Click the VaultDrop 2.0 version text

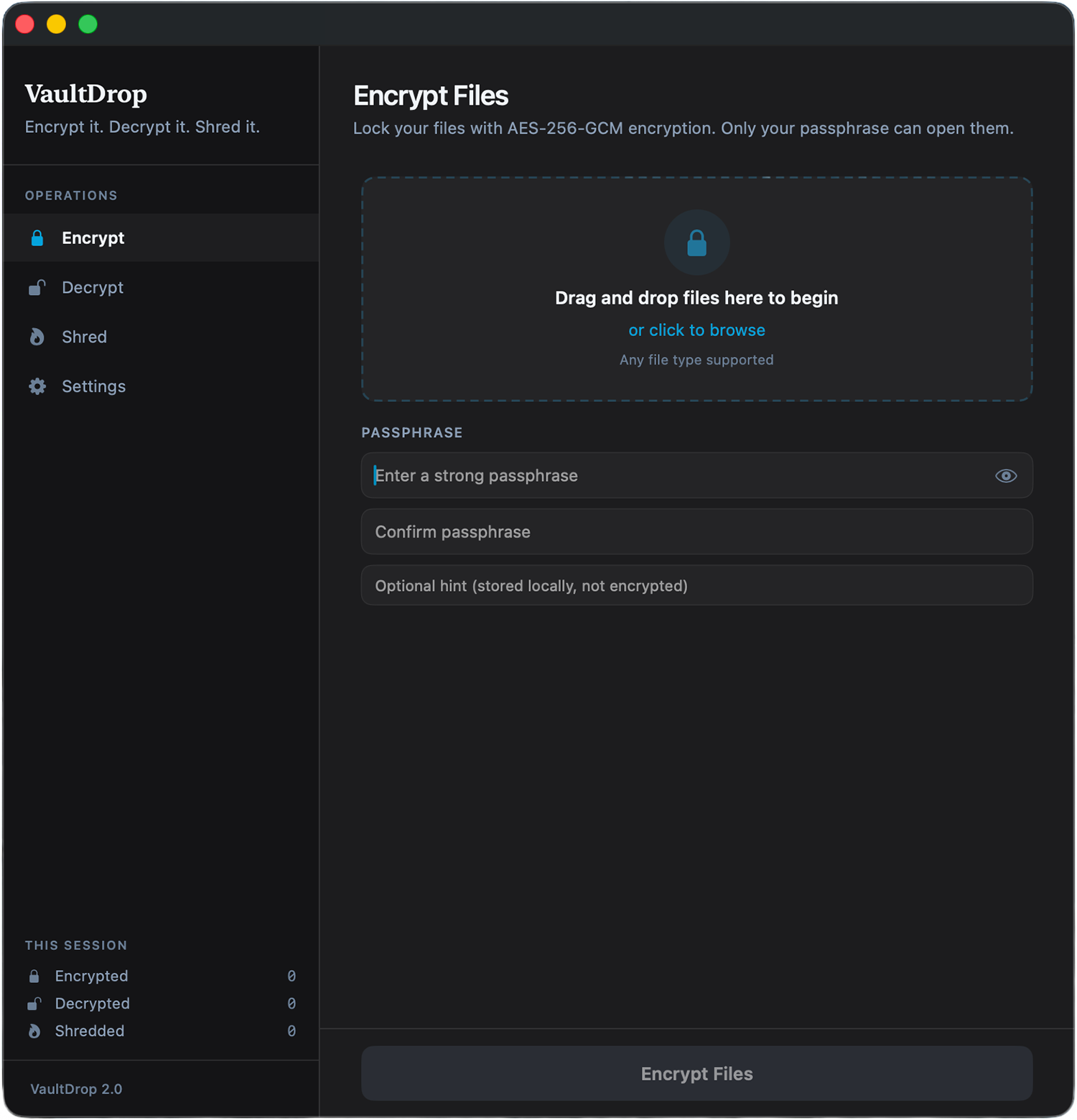76,1089
